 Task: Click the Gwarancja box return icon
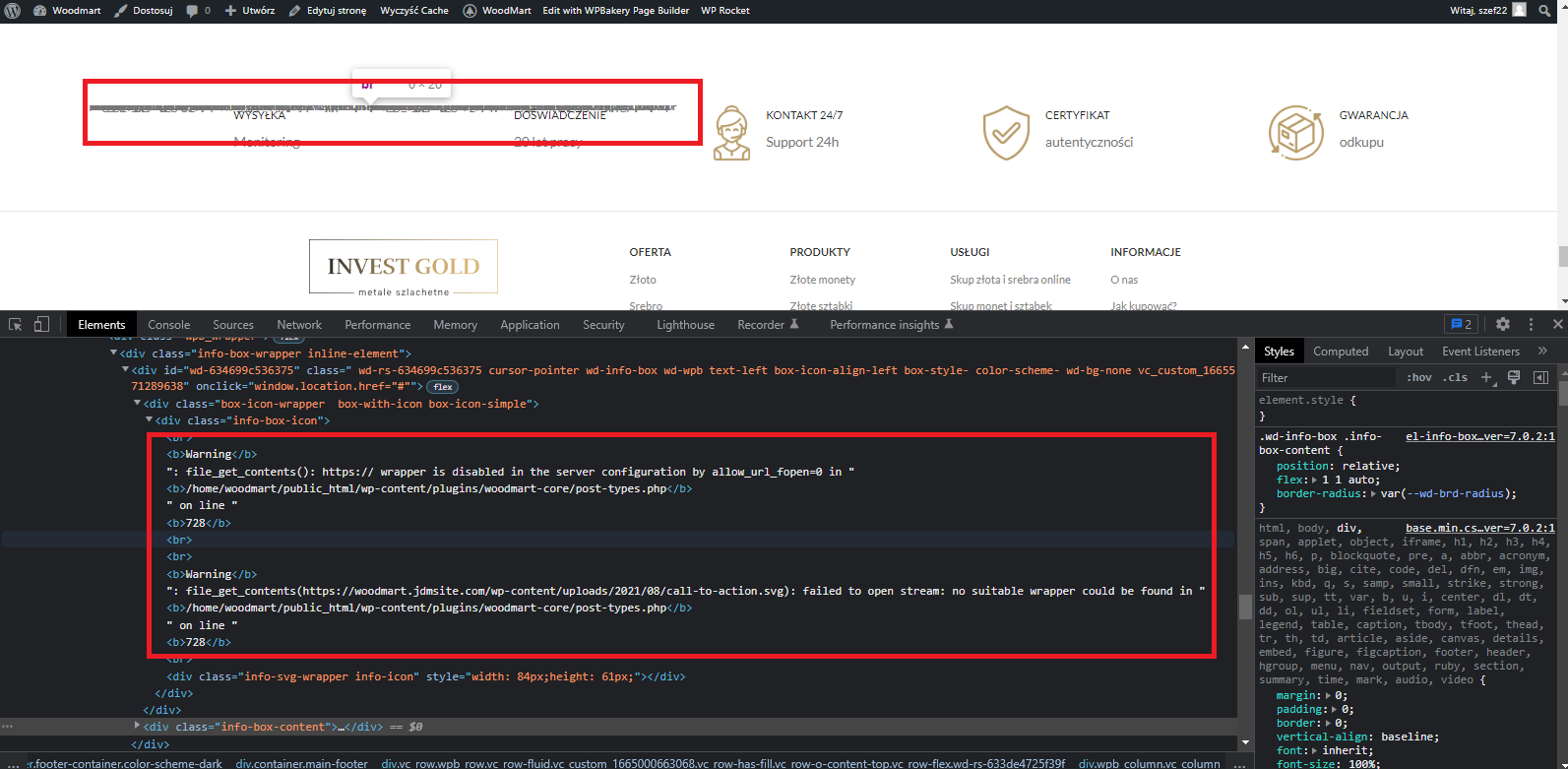click(1295, 133)
